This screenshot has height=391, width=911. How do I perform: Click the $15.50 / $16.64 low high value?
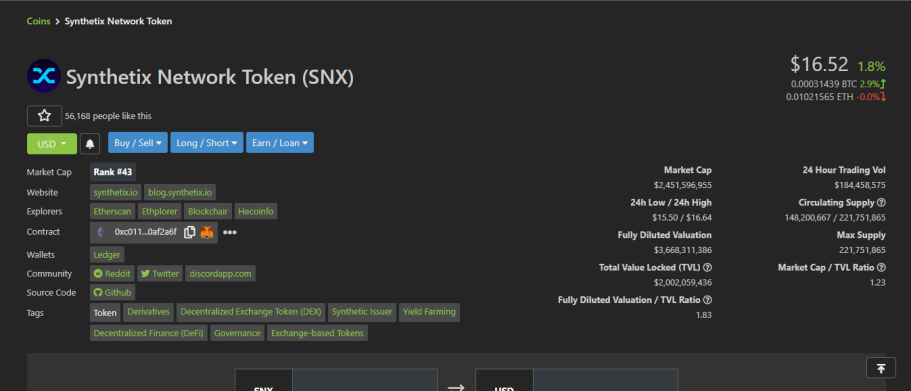682,218
